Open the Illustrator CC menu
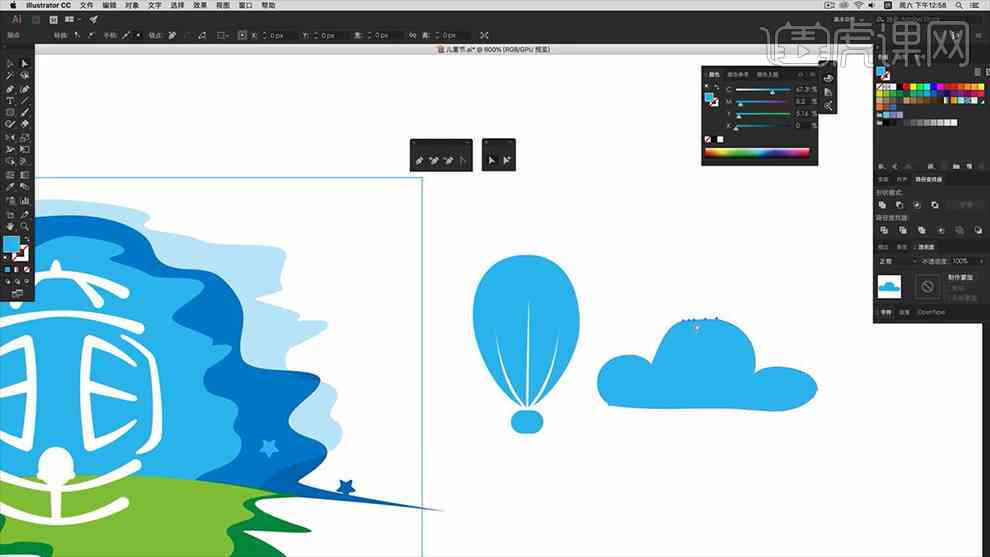This screenshot has height=557, width=990. tap(49, 5)
